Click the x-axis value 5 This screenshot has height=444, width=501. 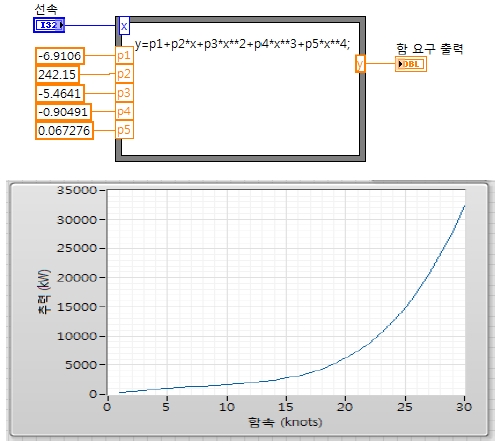click(167, 407)
